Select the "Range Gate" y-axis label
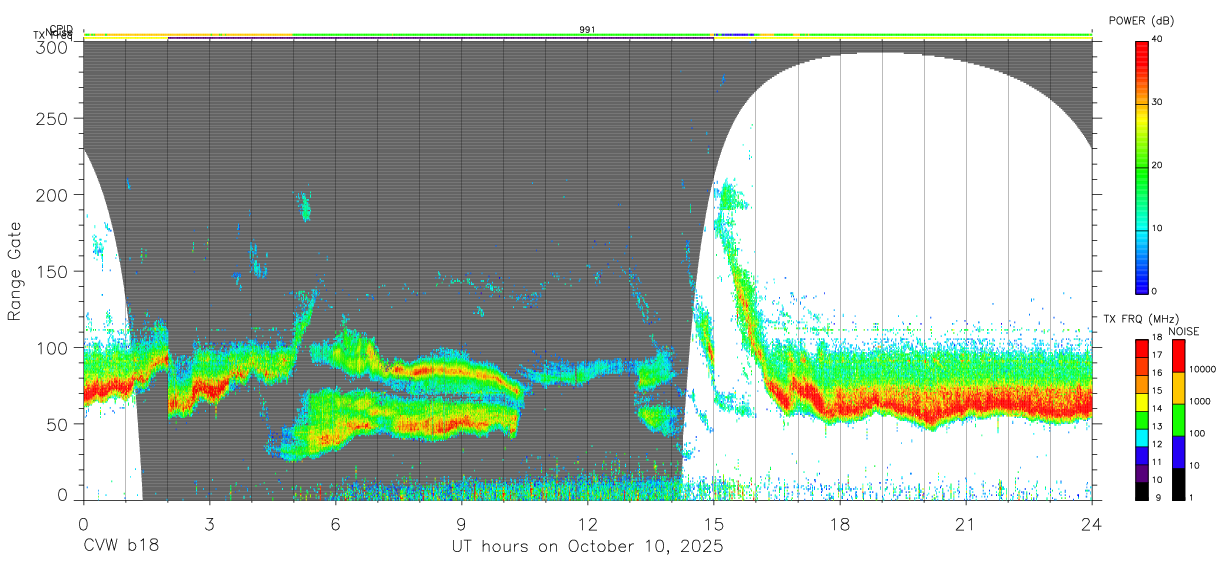Image resolution: width=1228 pixels, height=567 pixels. tap(15, 271)
